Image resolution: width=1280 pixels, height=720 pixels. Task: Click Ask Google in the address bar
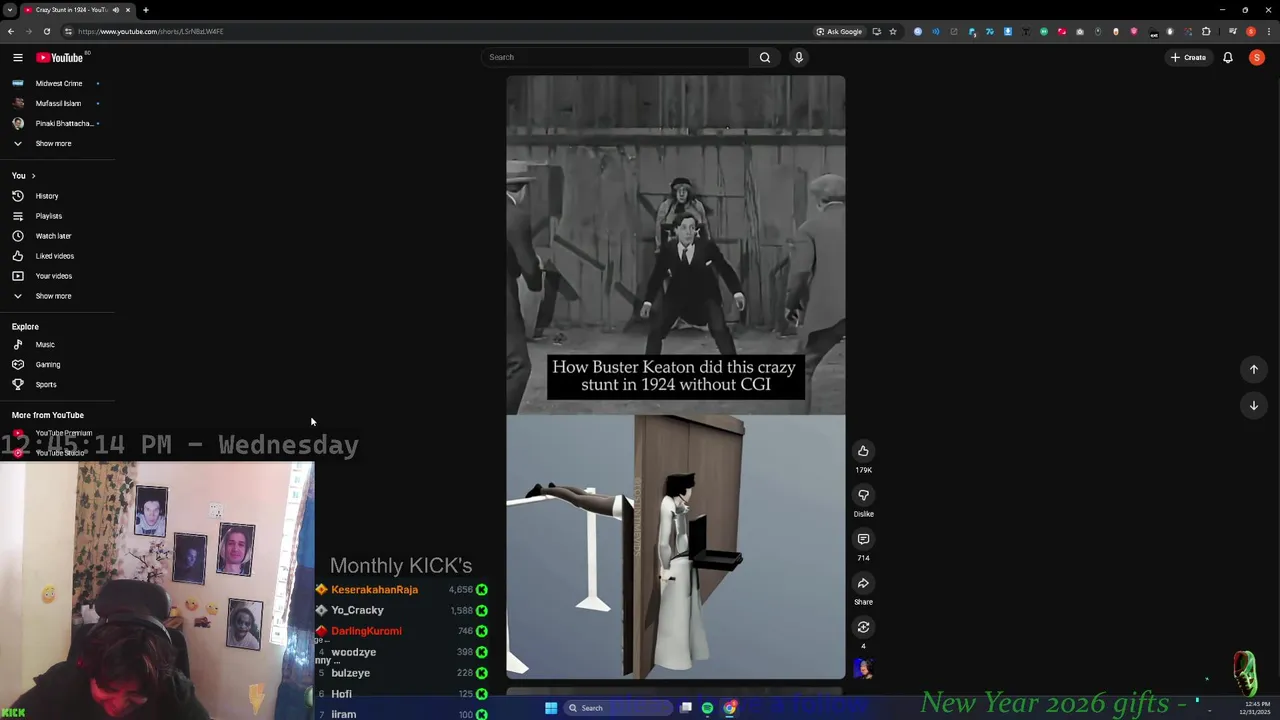(839, 31)
